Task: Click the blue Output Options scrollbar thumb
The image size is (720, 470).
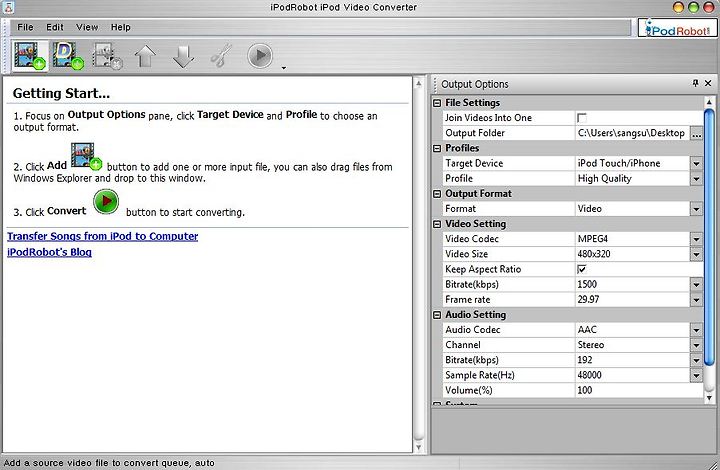Action: coord(709,239)
